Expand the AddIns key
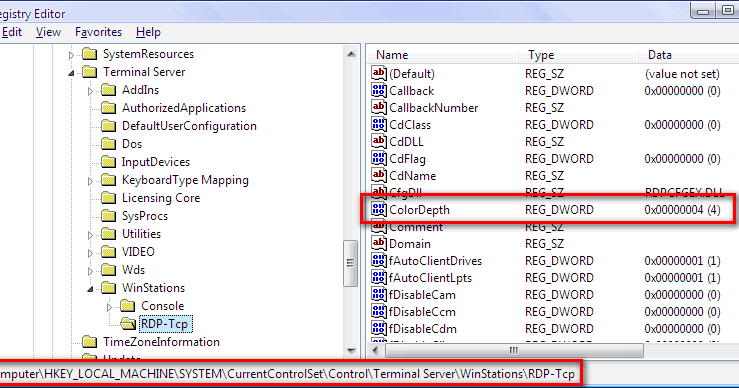This screenshot has width=739, height=388. tap(90, 91)
